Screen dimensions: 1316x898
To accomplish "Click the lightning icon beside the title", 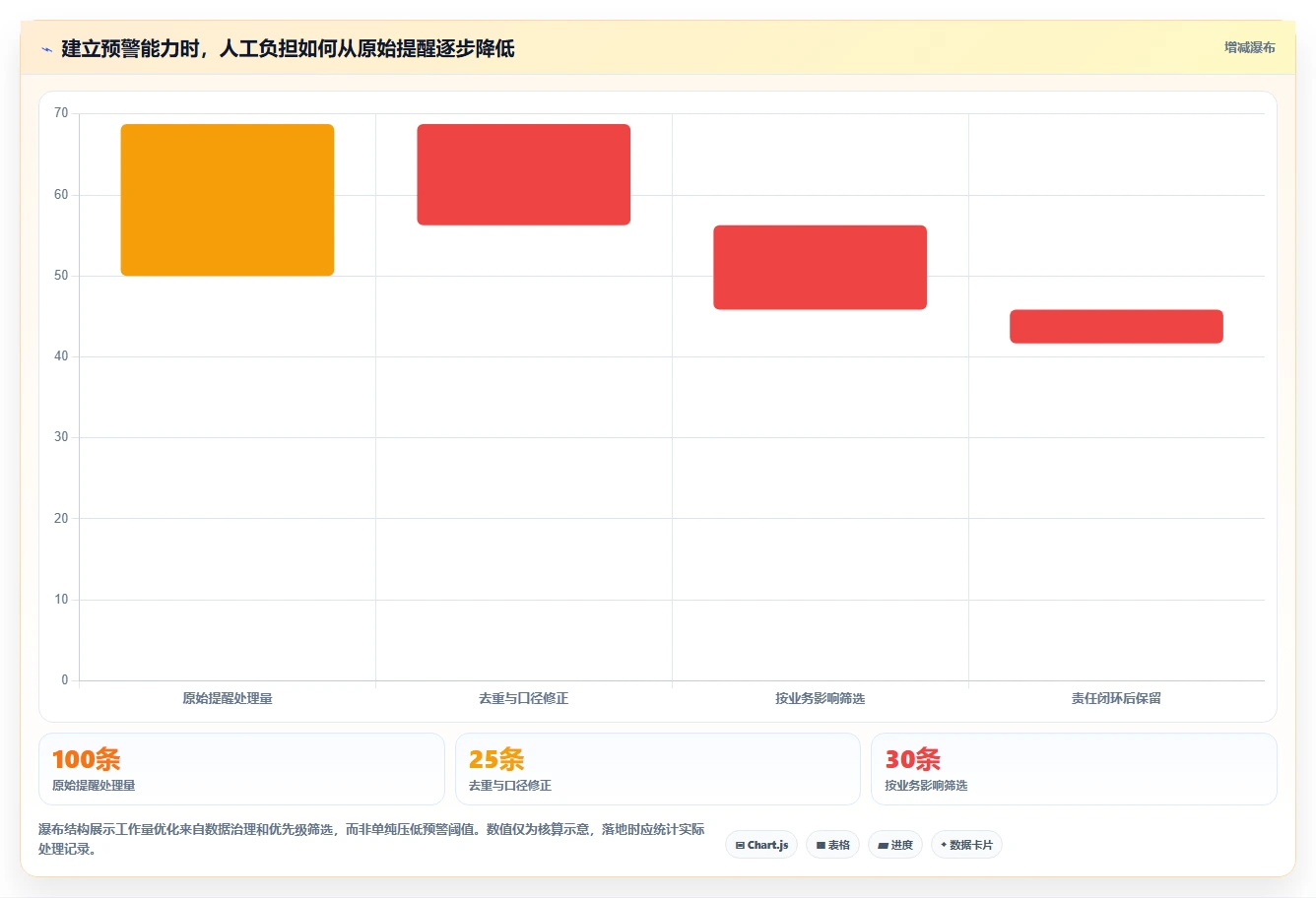I will [x=46, y=49].
